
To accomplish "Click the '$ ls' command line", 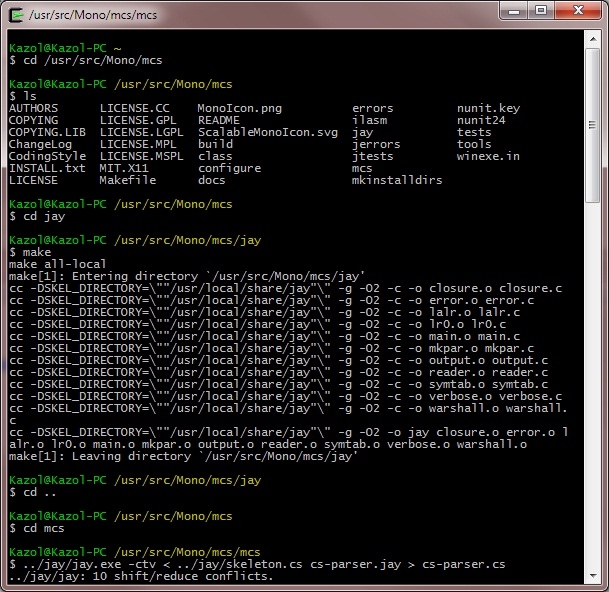I will pos(23,96).
